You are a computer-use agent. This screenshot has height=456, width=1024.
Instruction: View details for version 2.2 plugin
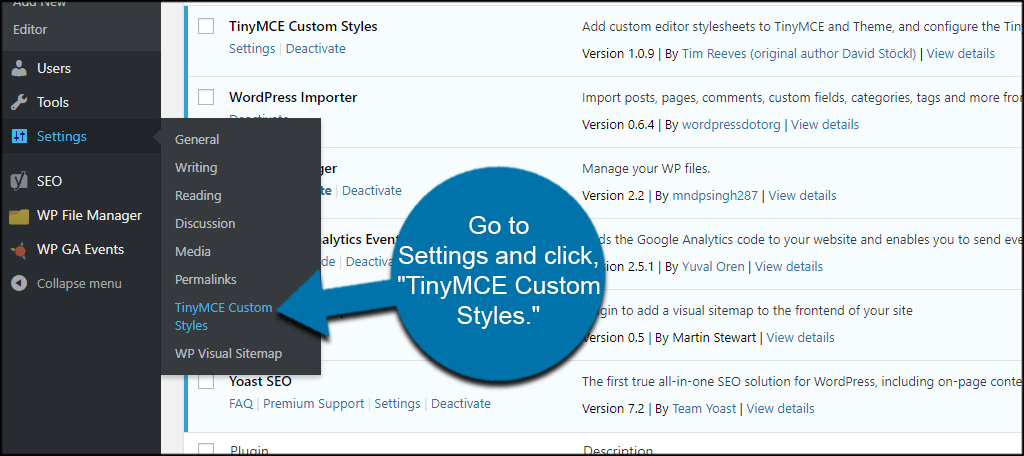tap(802, 195)
